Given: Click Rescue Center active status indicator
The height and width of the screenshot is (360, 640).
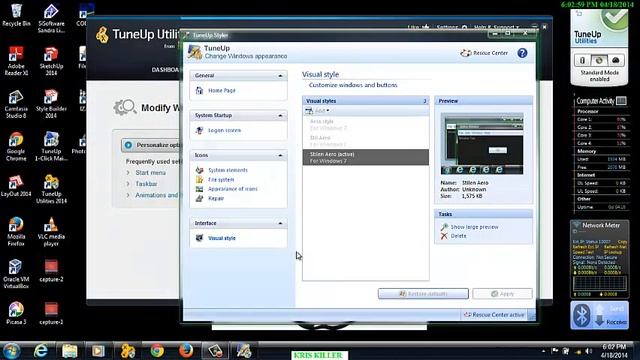Looking at the screenshot, I should pos(494,315).
